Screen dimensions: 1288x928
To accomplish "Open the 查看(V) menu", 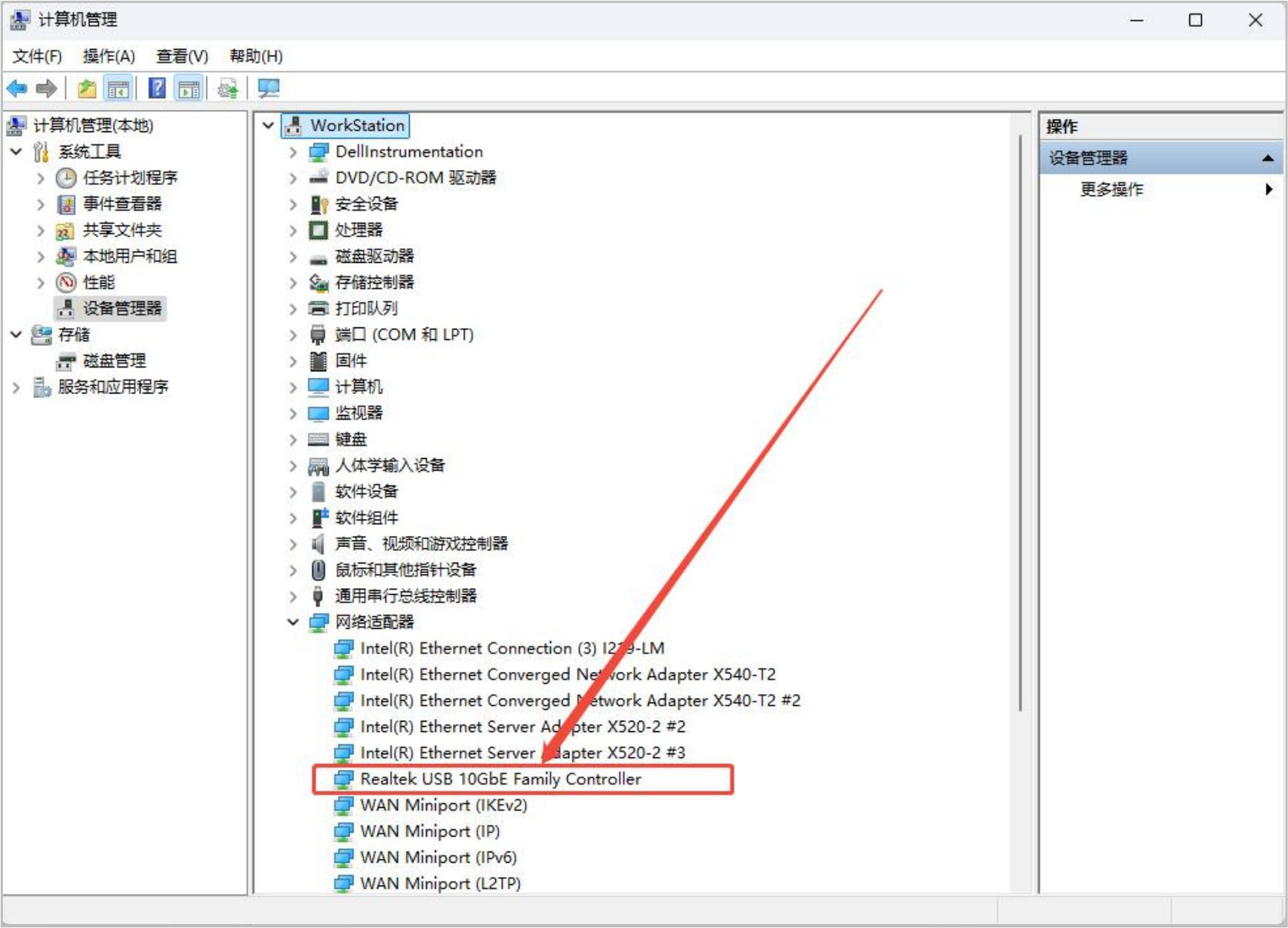I will (180, 56).
